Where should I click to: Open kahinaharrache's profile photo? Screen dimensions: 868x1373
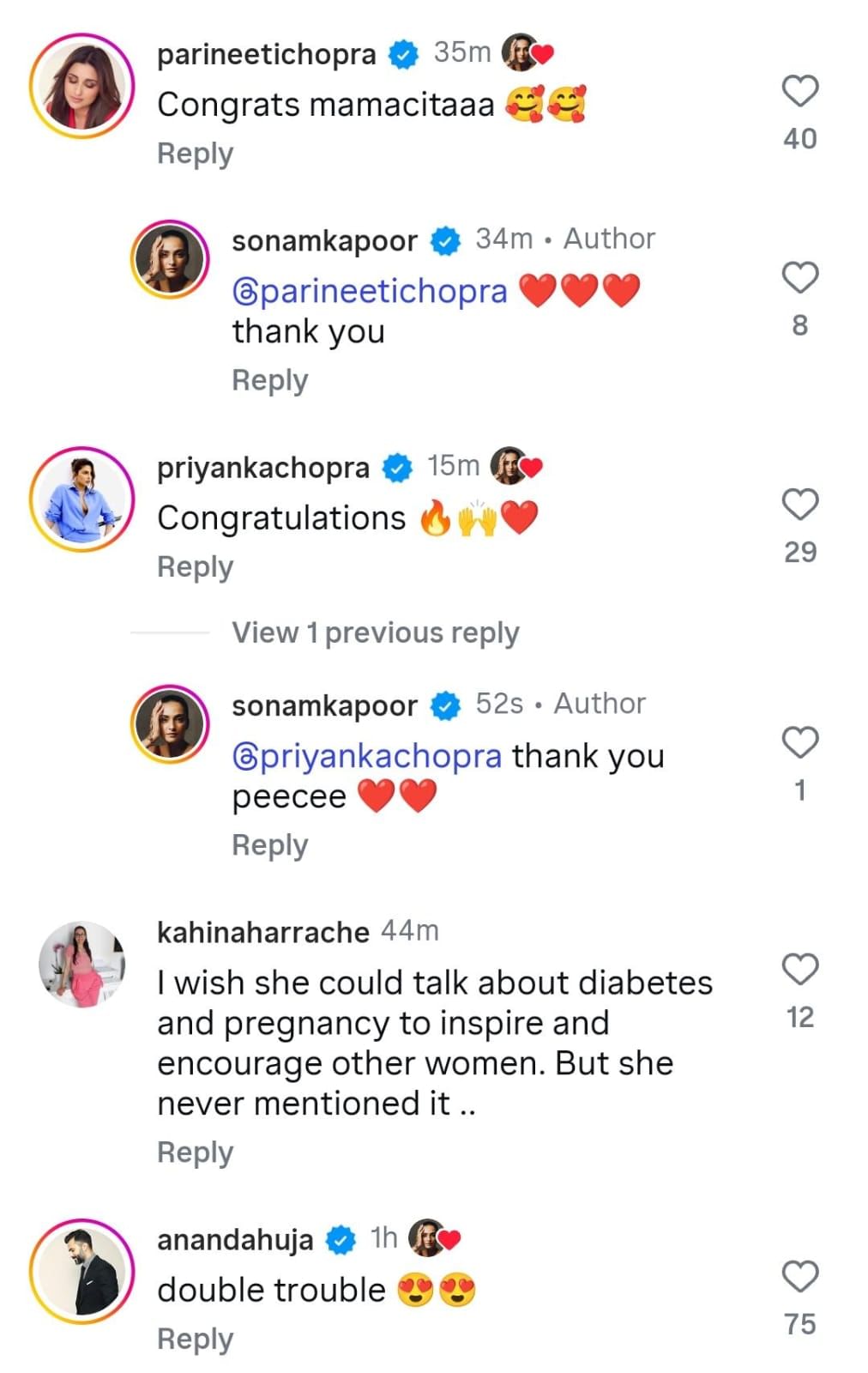(82, 964)
